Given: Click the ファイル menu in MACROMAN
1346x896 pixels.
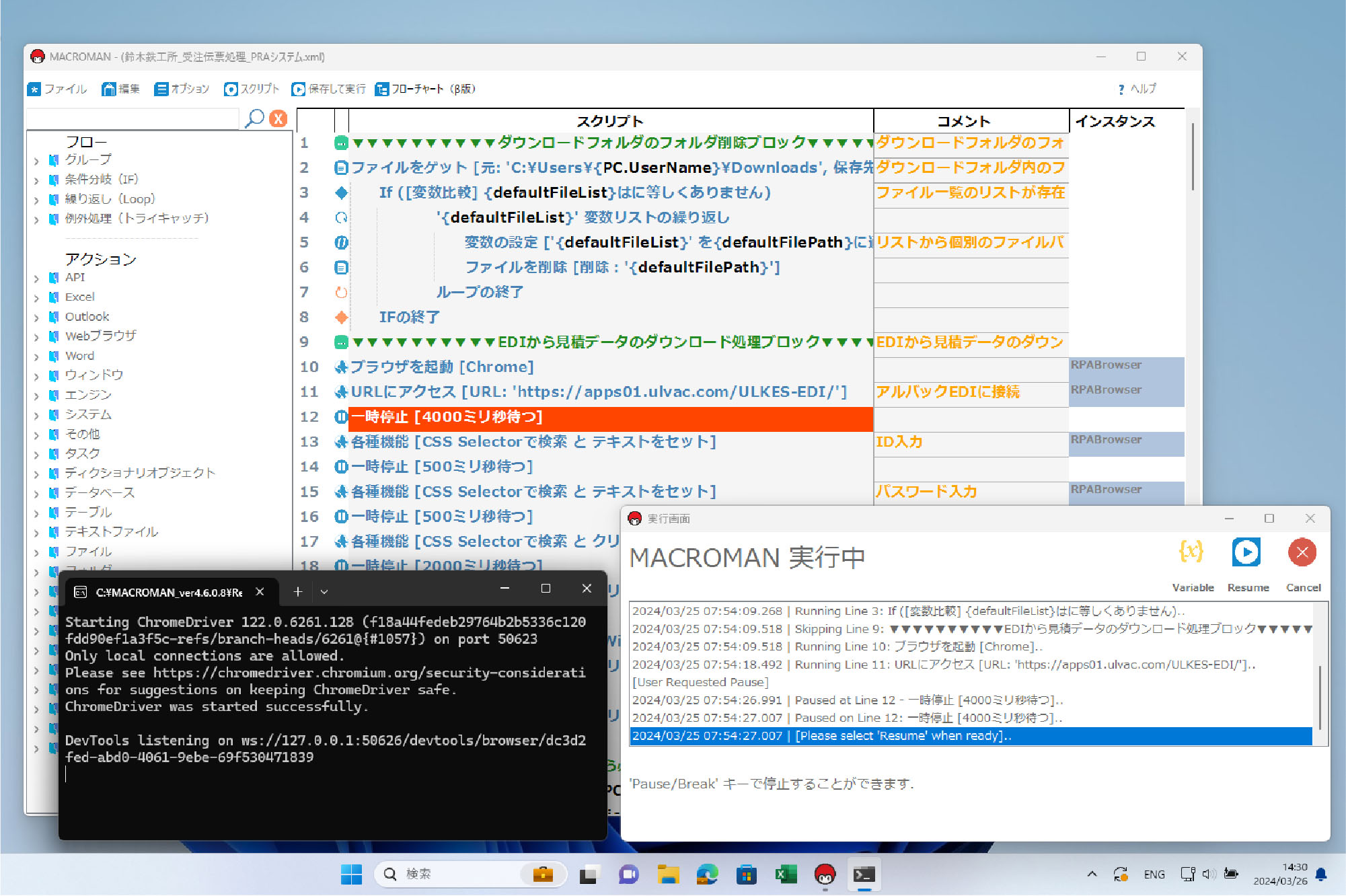Looking at the screenshot, I should tap(57, 89).
